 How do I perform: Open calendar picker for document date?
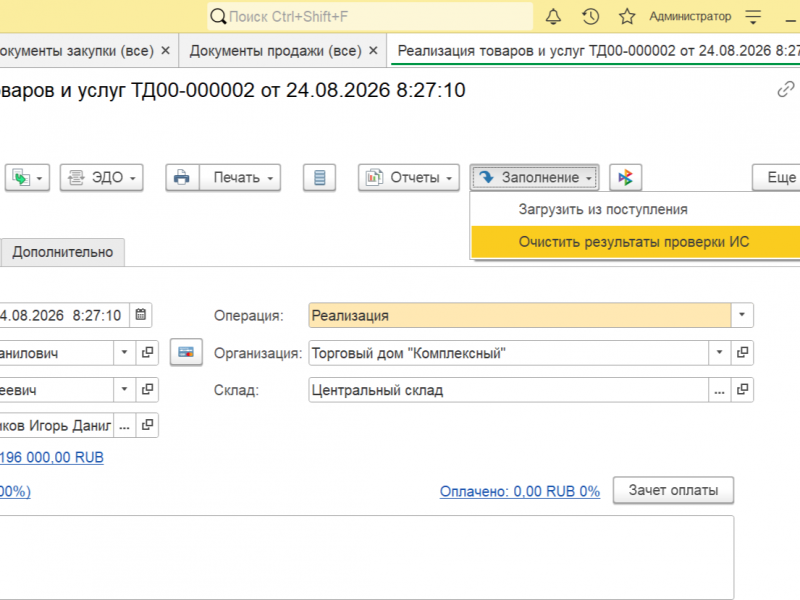pos(141,315)
